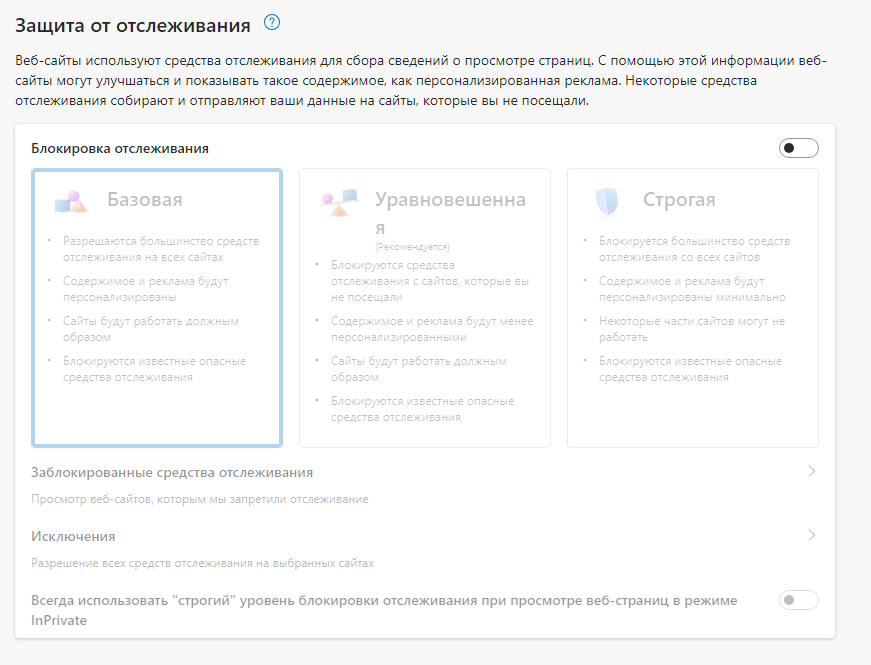Select the Базовая protection card
Viewport: 871px width, 665px height.
tap(157, 307)
